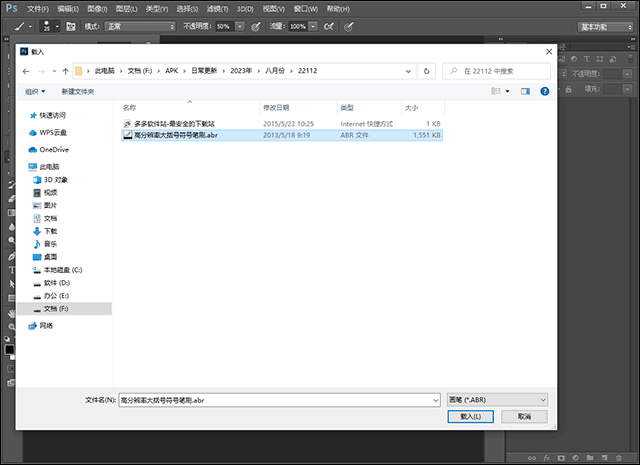The image size is (640, 465).
Task: Open the 图像(I) menu
Action: (x=97, y=9)
